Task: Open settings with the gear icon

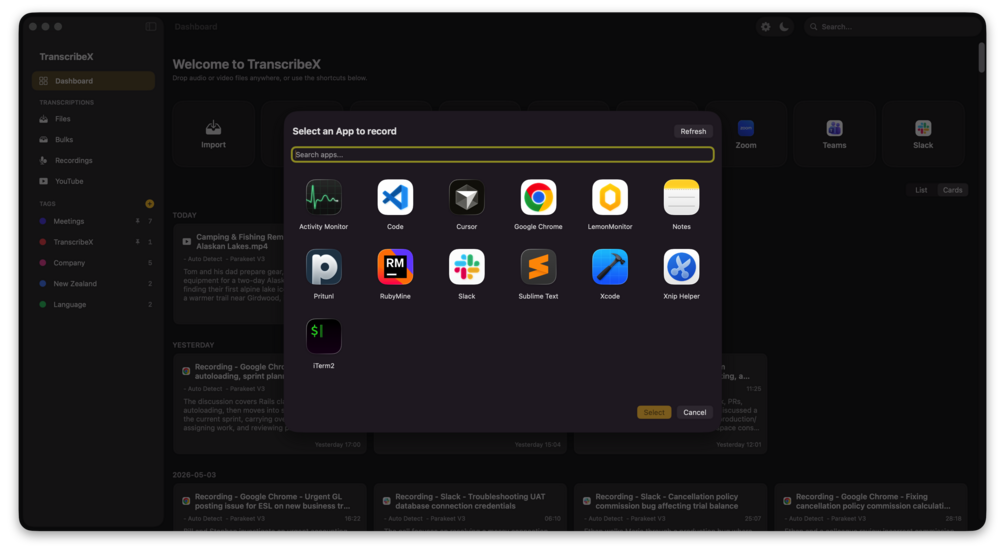Action: pyautogui.click(x=765, y=27)
